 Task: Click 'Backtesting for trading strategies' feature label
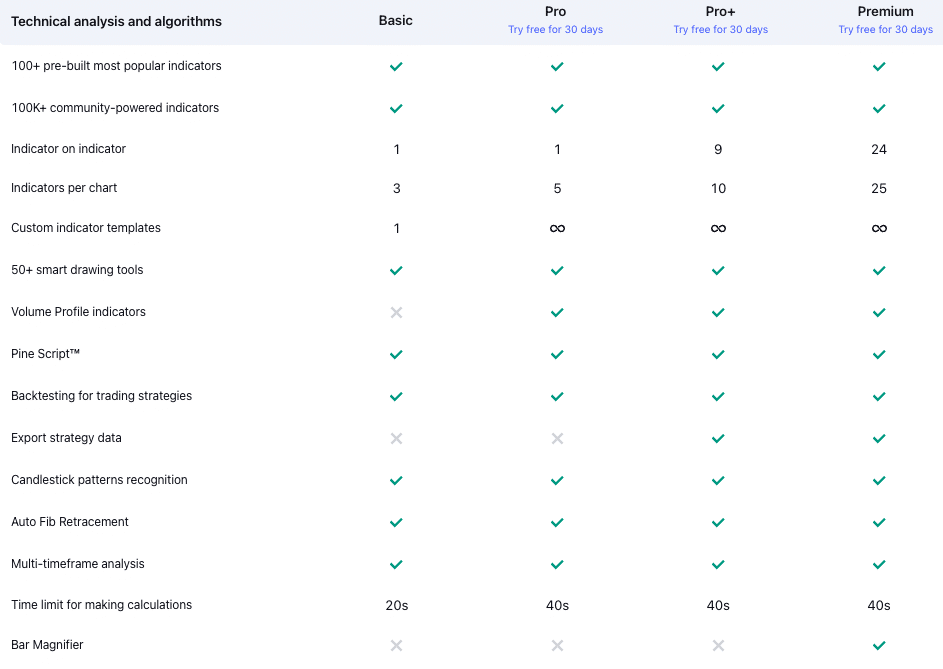pyautogui.click(x=101, y=396)
